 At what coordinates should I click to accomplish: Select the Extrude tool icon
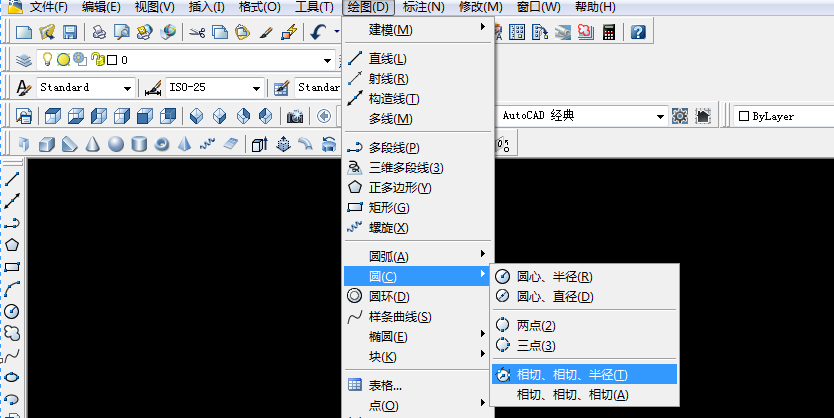260,144
